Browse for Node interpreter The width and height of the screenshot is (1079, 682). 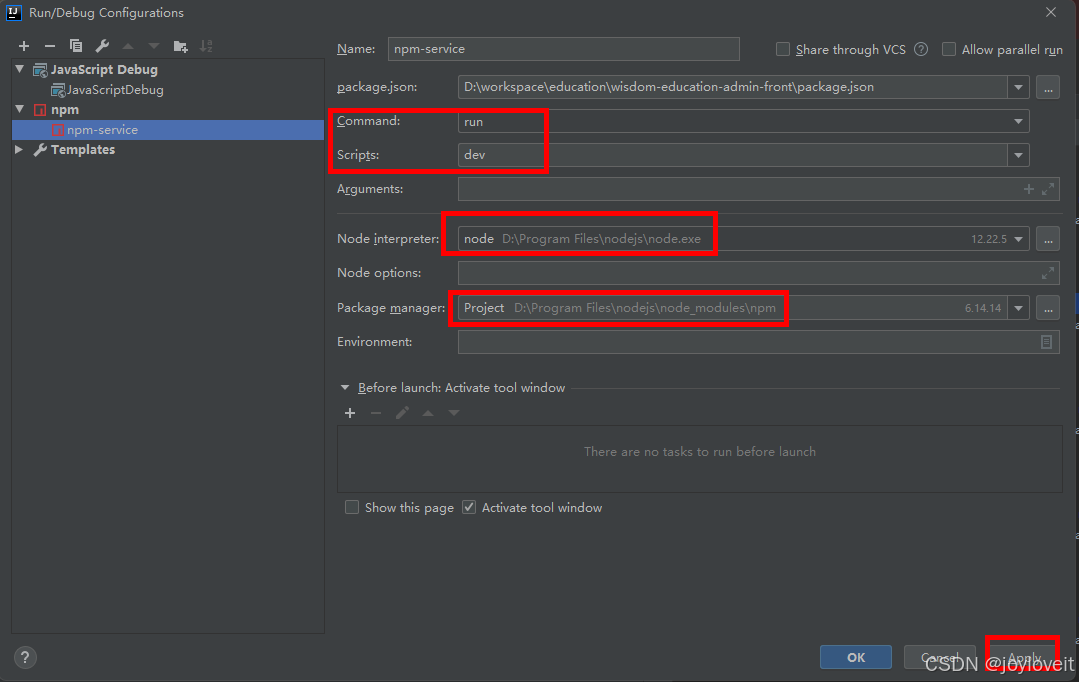pos(1047,239)
